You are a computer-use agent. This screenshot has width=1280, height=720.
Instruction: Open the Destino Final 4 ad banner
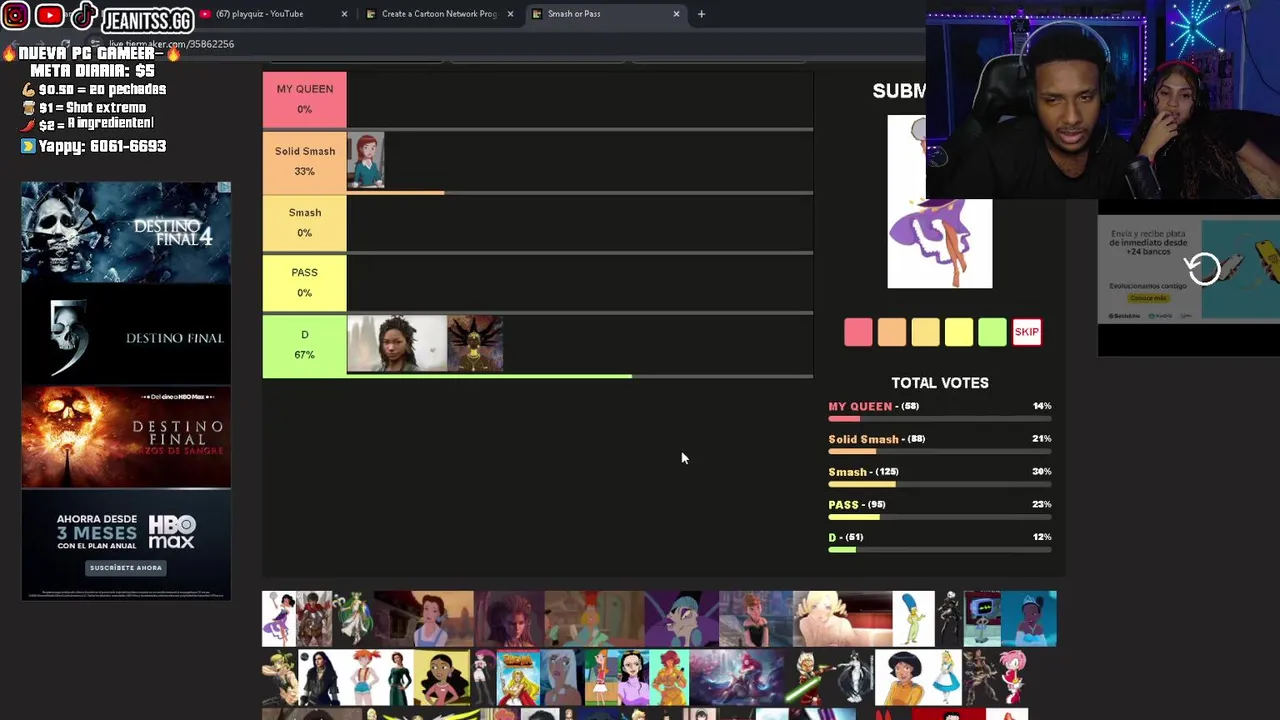[126, 232]
